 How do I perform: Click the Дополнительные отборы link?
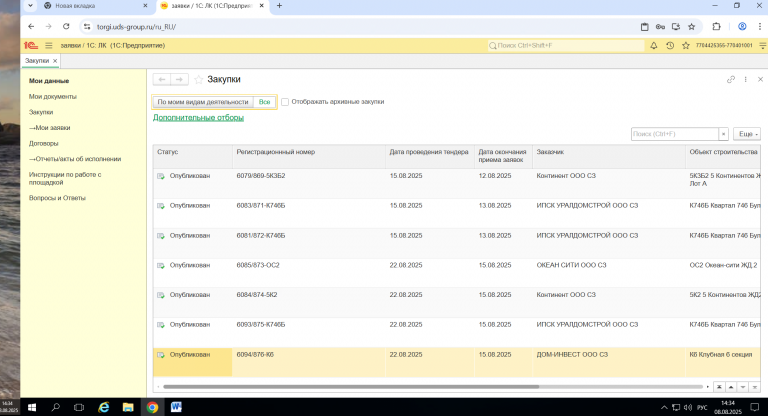point(198,118)
